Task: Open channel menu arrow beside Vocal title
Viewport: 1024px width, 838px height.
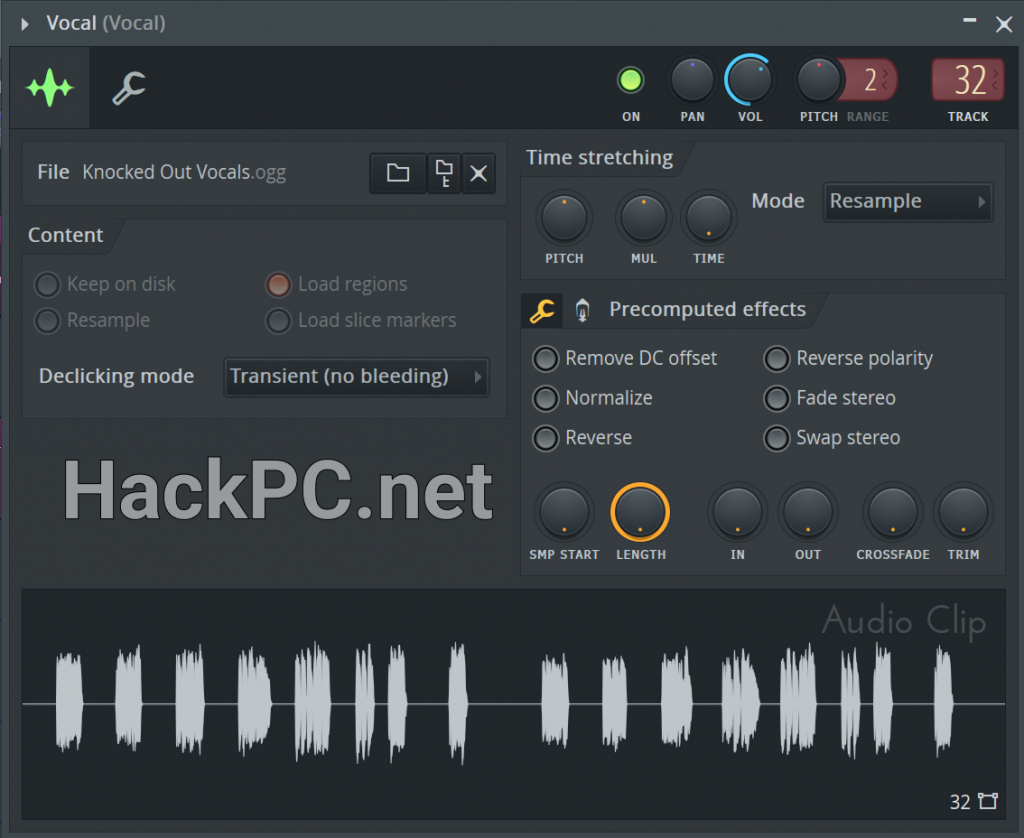Action: tap(25, 23)
